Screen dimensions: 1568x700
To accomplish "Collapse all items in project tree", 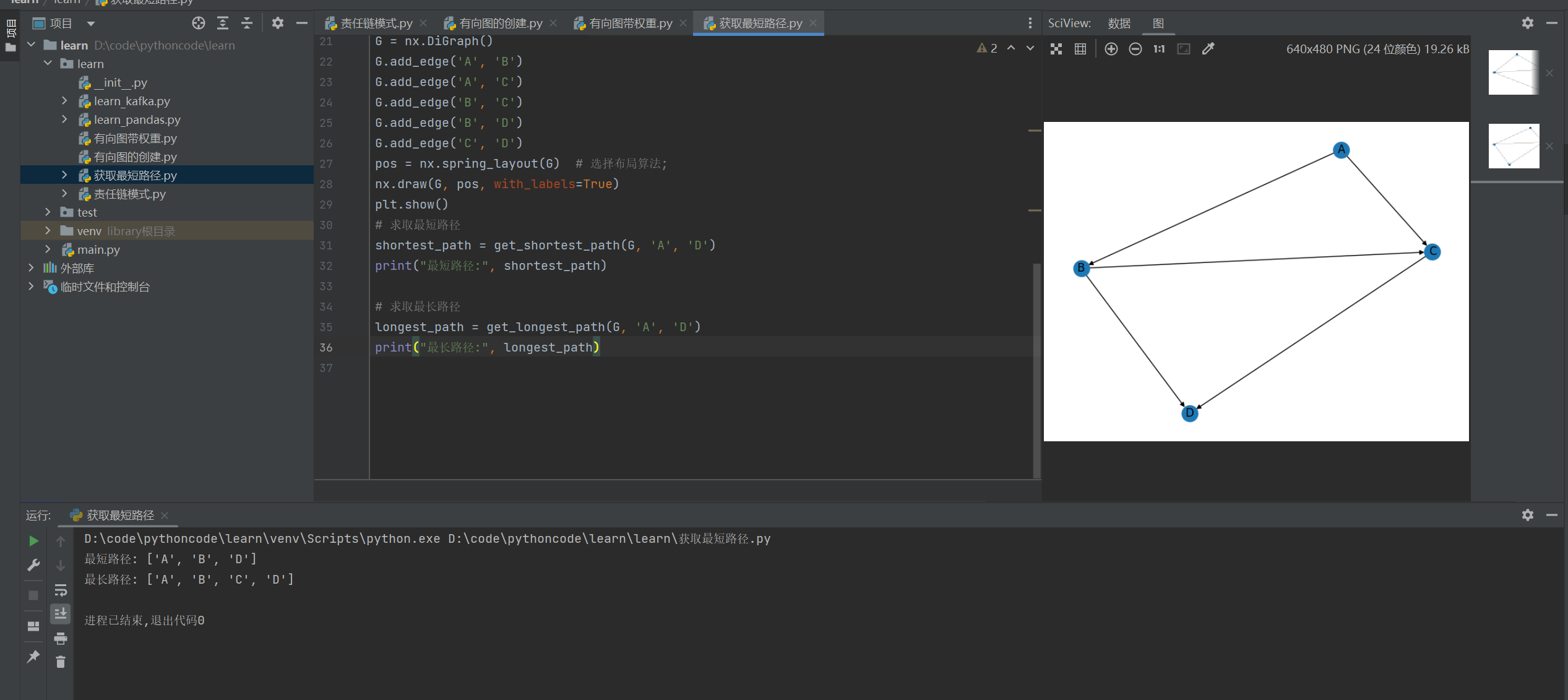I will [247, 24].
